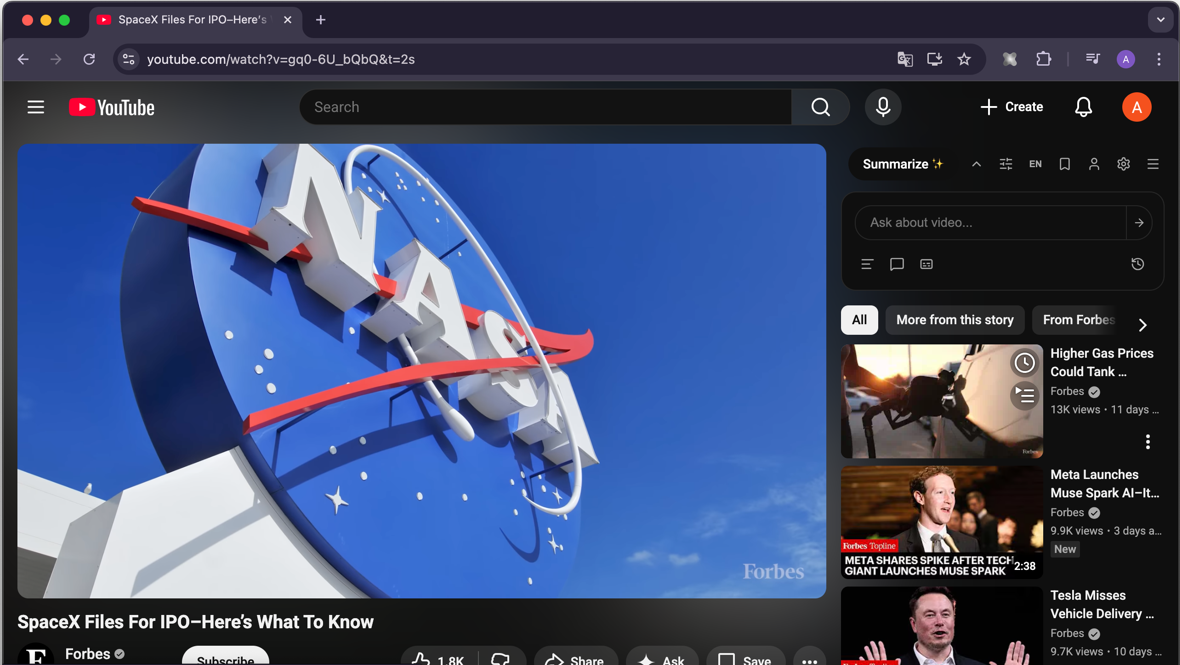
Task: Open the Summarize sliders options icon
Action: [1005, 164]
